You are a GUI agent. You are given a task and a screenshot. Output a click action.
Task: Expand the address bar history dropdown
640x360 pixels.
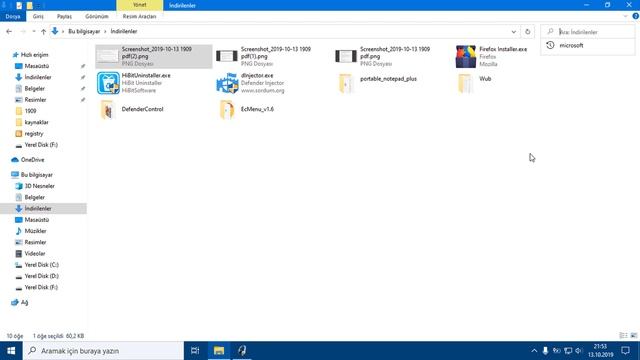[x=513, y=31]
